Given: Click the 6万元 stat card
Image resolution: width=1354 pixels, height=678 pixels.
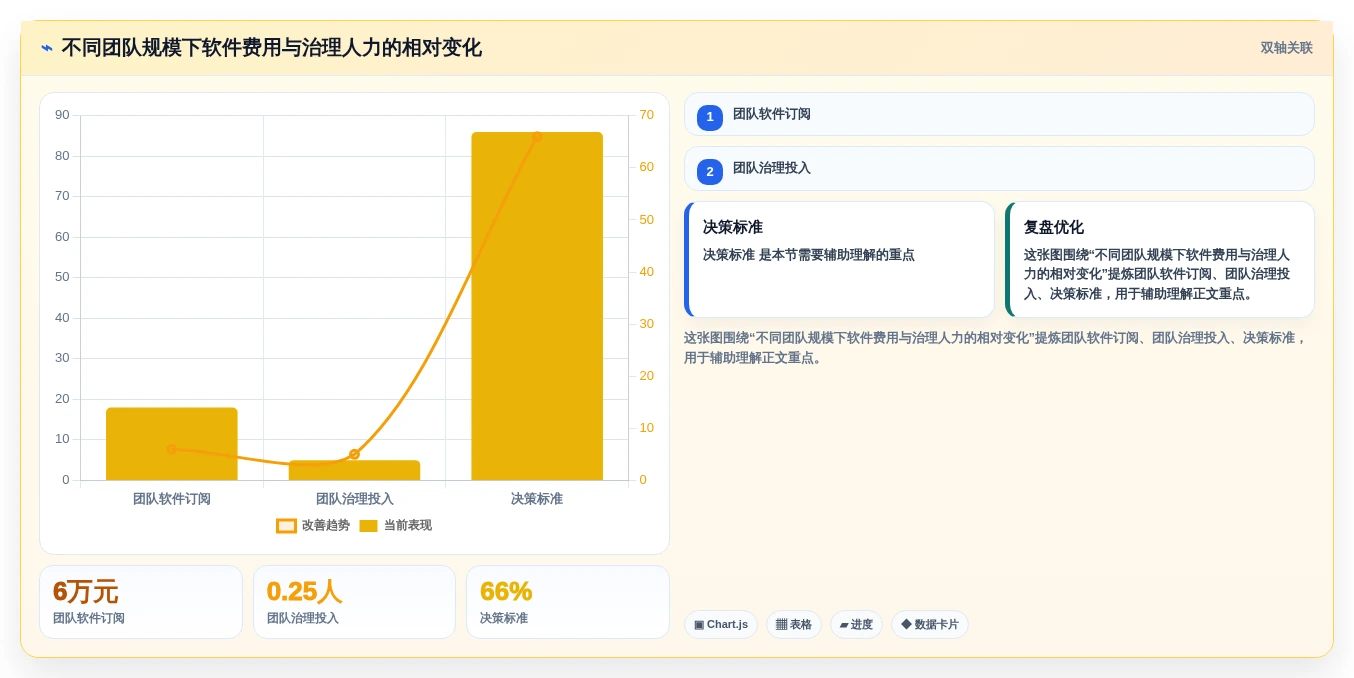Looking at the screenshot, I should point(141,602).
